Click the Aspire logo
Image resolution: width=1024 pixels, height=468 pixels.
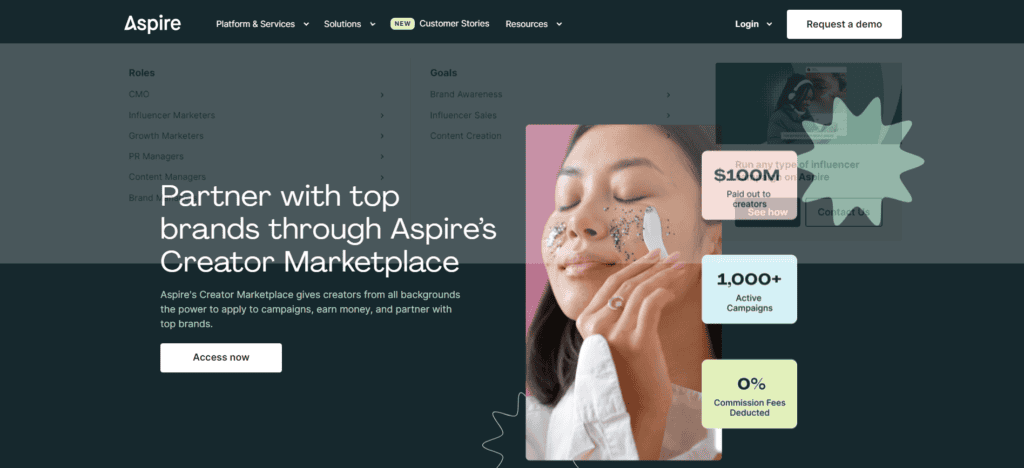click(153, 24)
